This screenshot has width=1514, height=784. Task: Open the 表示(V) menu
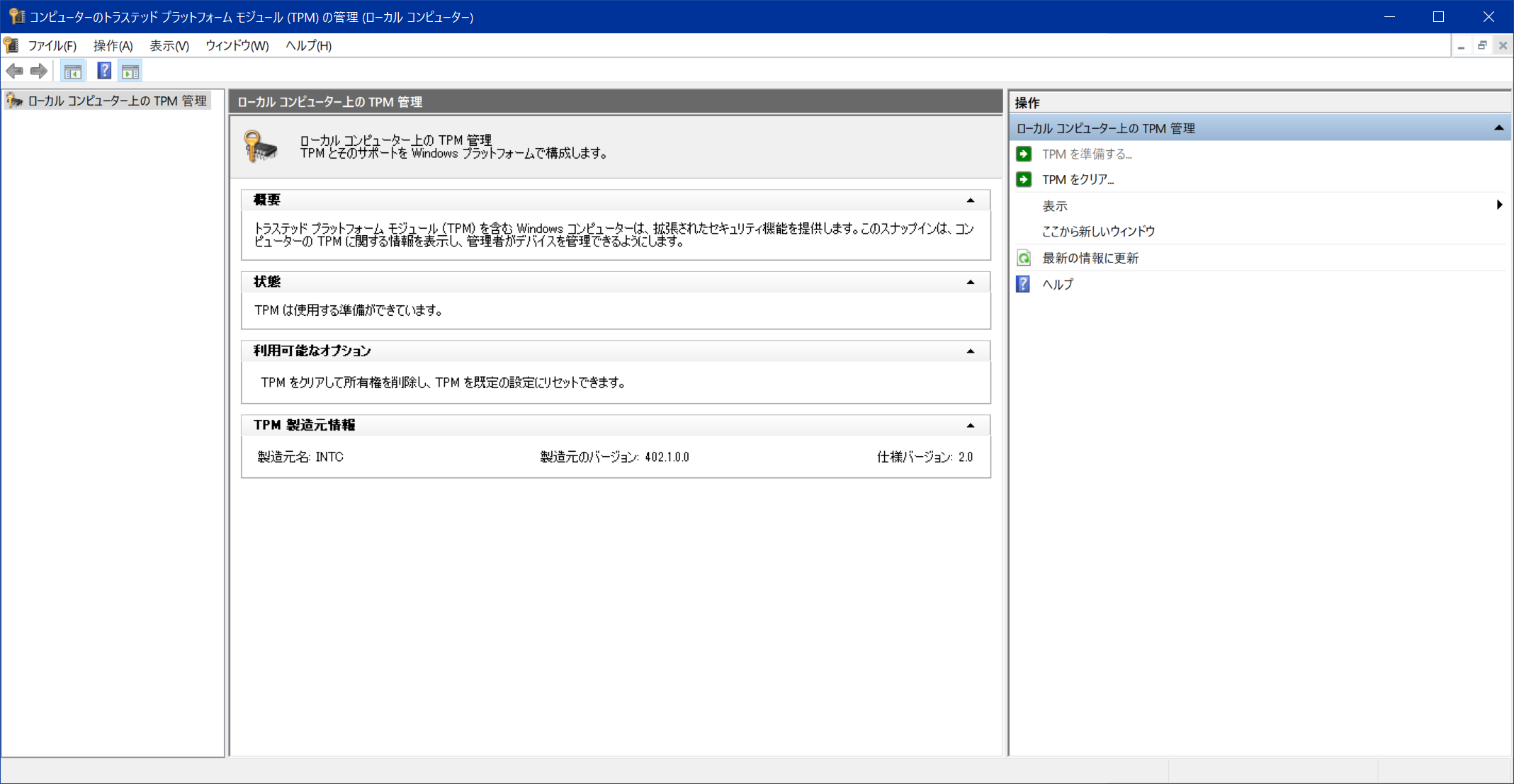point(169,46)
